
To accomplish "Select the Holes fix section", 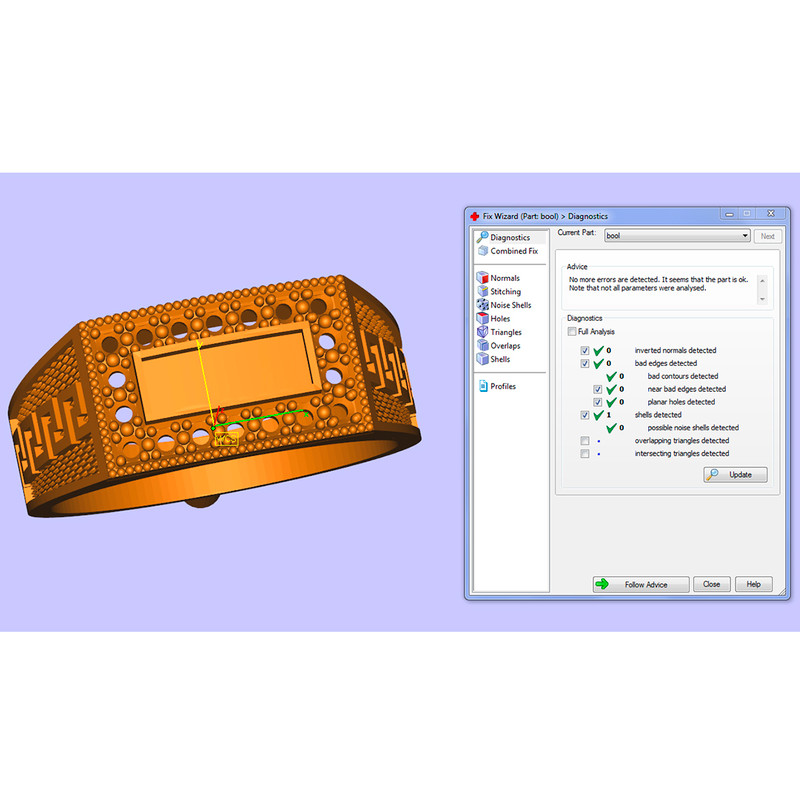I will click(x=500, y=319).
